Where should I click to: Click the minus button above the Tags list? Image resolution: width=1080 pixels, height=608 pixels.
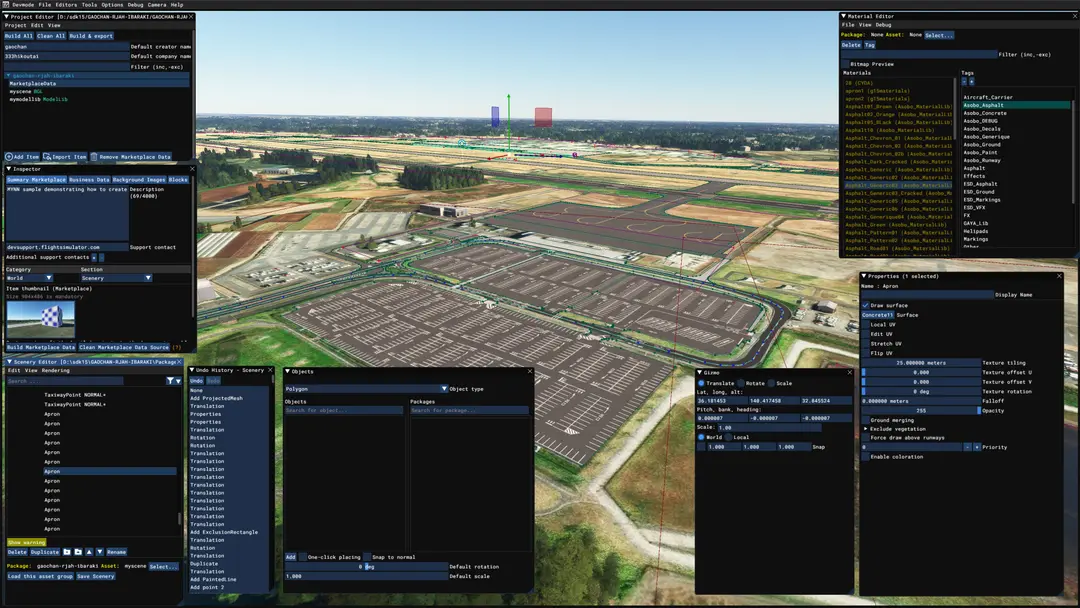coord(964,81)
